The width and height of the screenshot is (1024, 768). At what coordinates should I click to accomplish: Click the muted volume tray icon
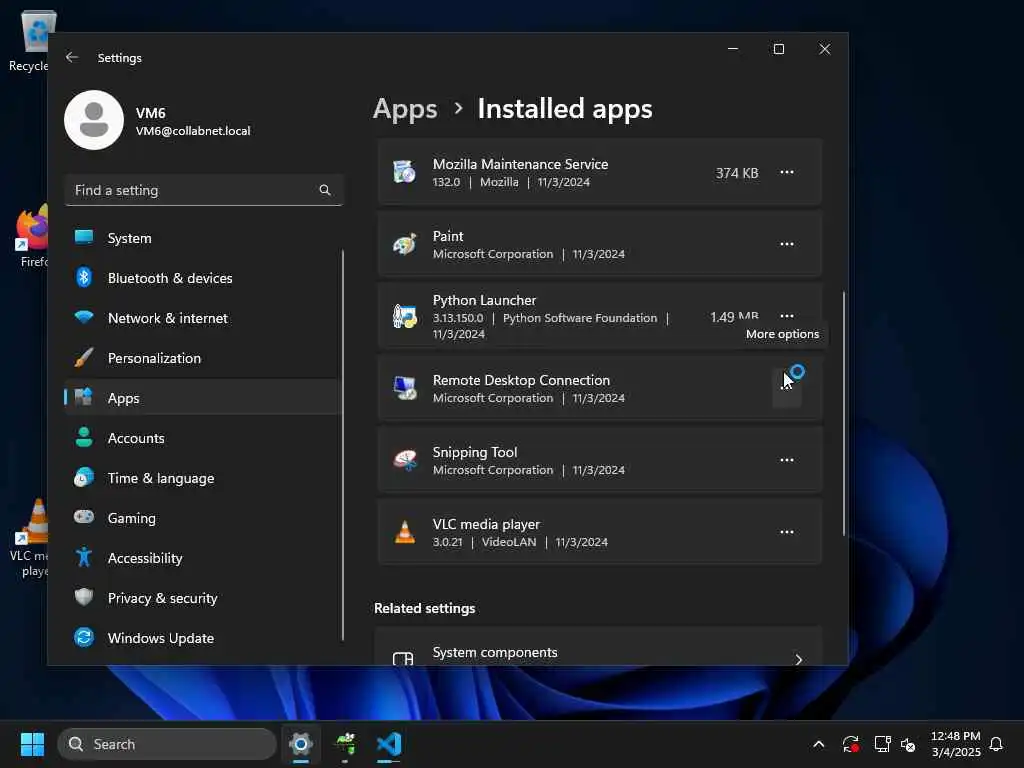click(908, 744)
